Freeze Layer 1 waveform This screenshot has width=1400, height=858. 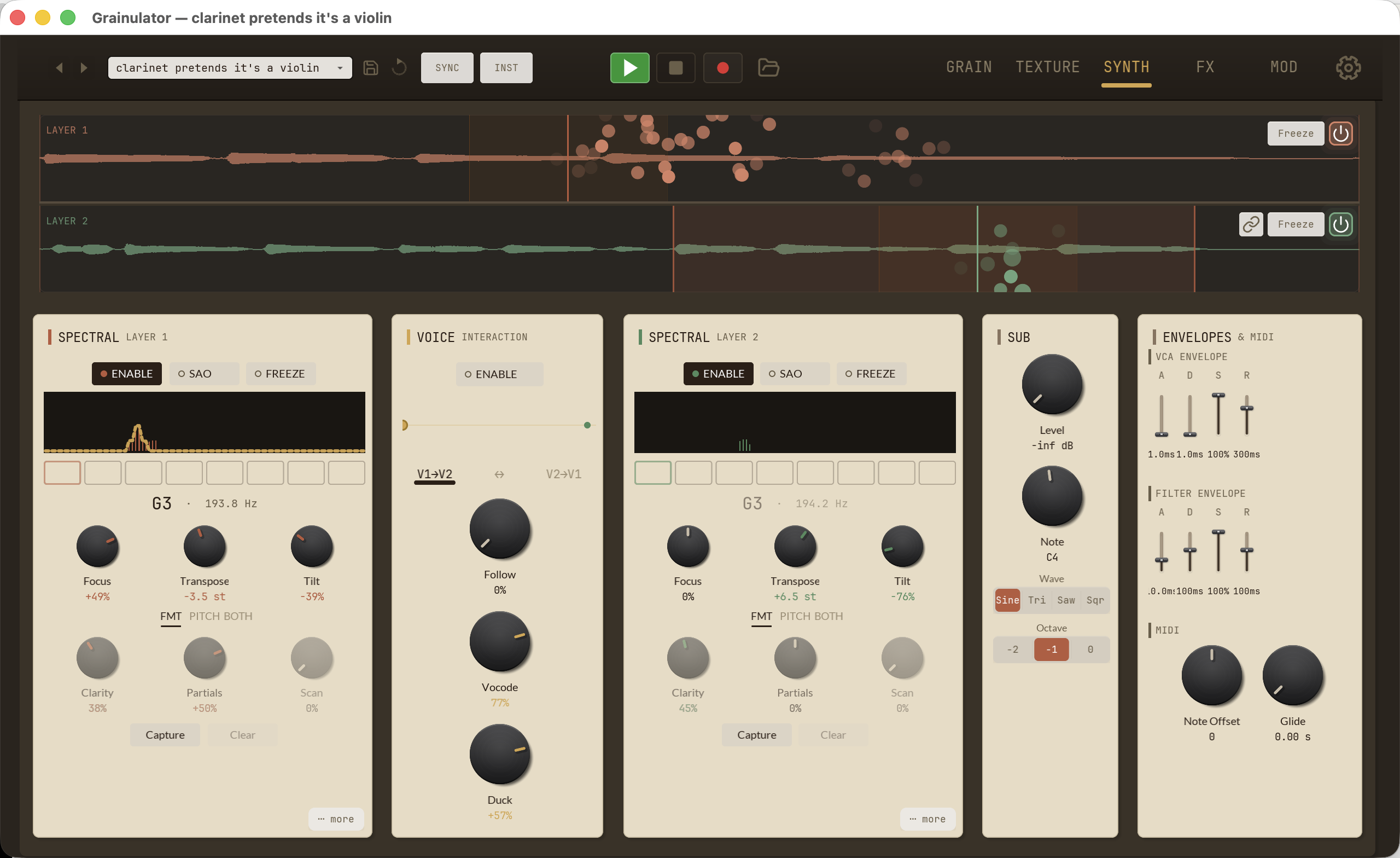1296,134
